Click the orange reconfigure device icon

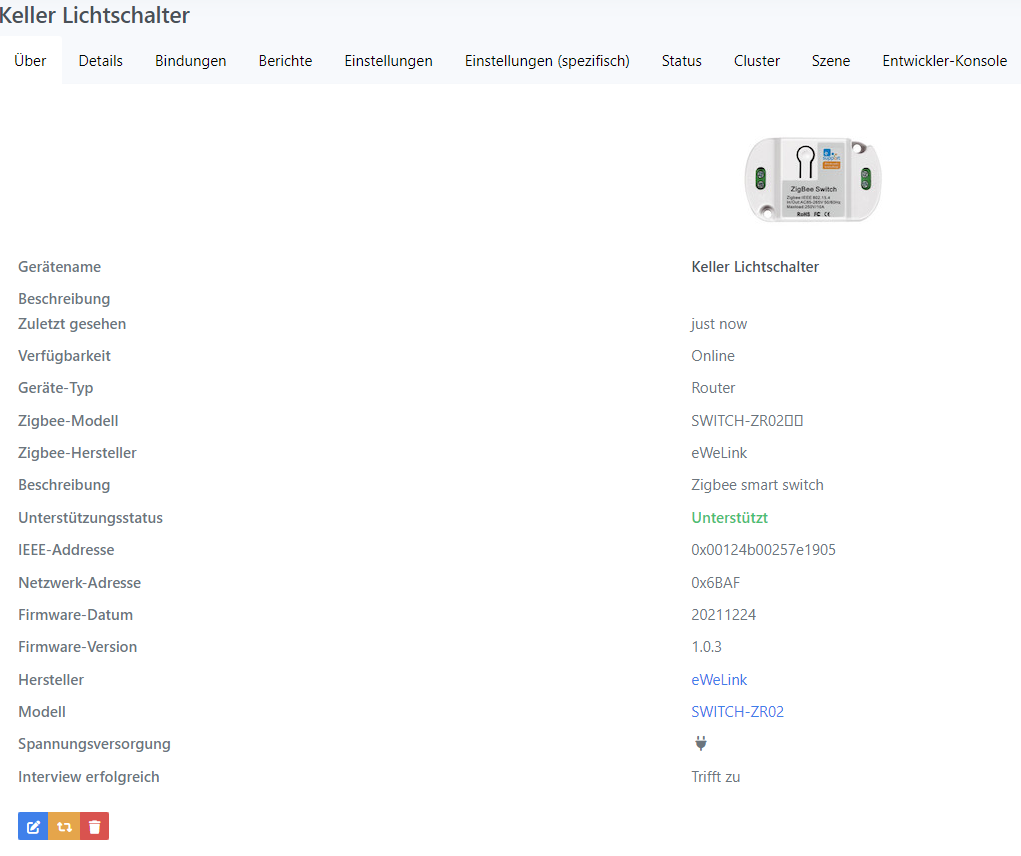tap(64, 826)
